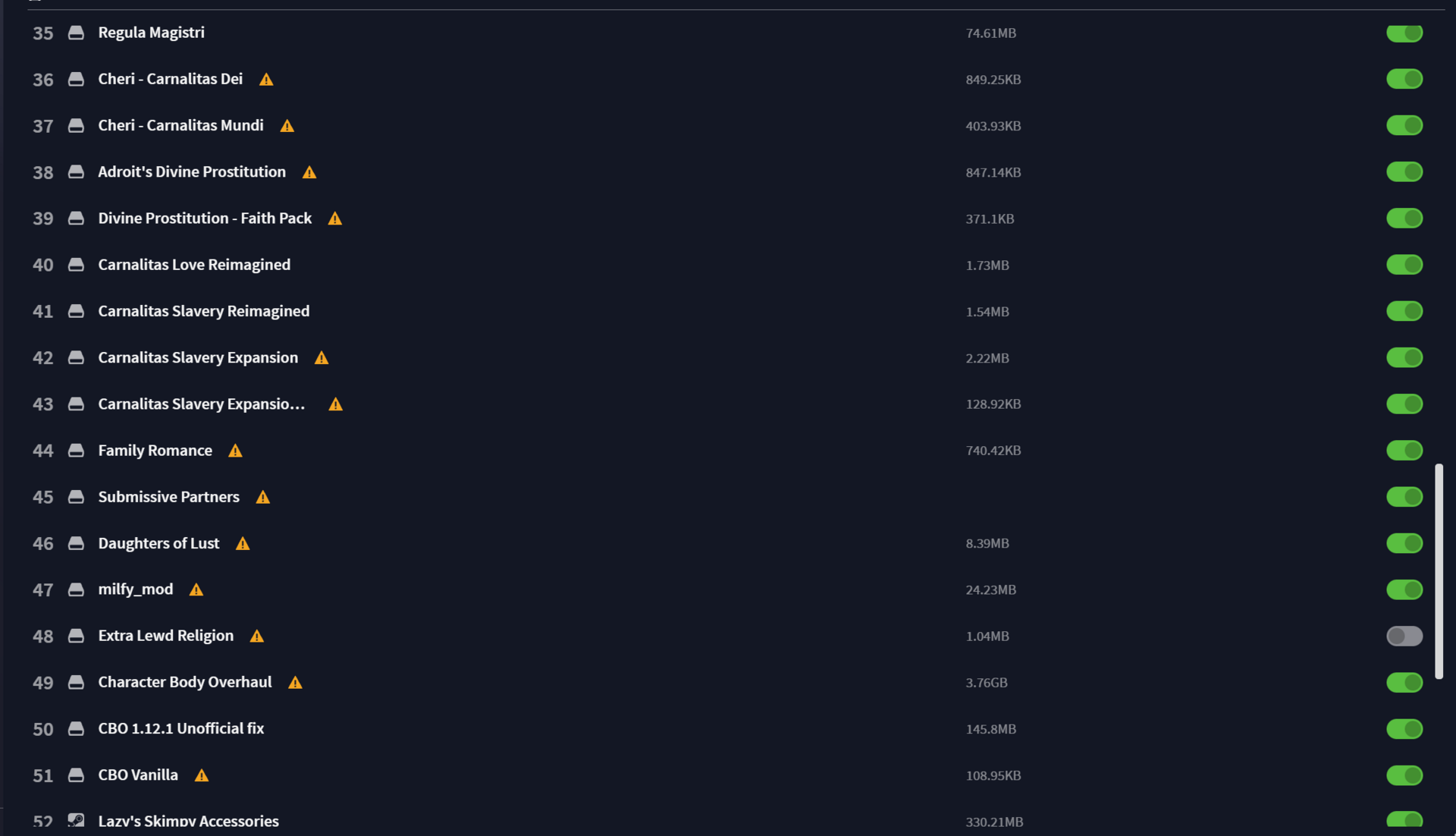The height and width of the screenshot is (836, 1456).
Task: Click the warning icon next to Carnalitas Slavery Expansion row 42
Action: 322,358
